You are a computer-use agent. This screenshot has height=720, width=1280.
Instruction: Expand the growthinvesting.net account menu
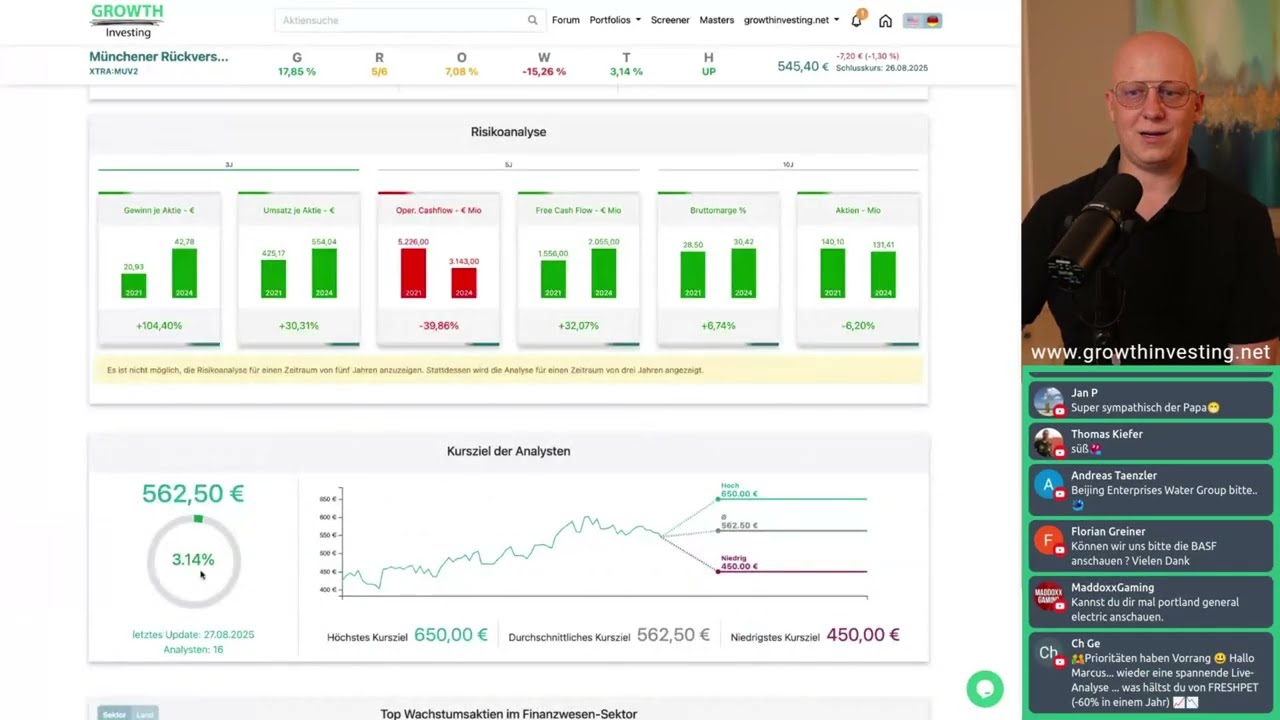pyautogui.click(x=791, y=20)
